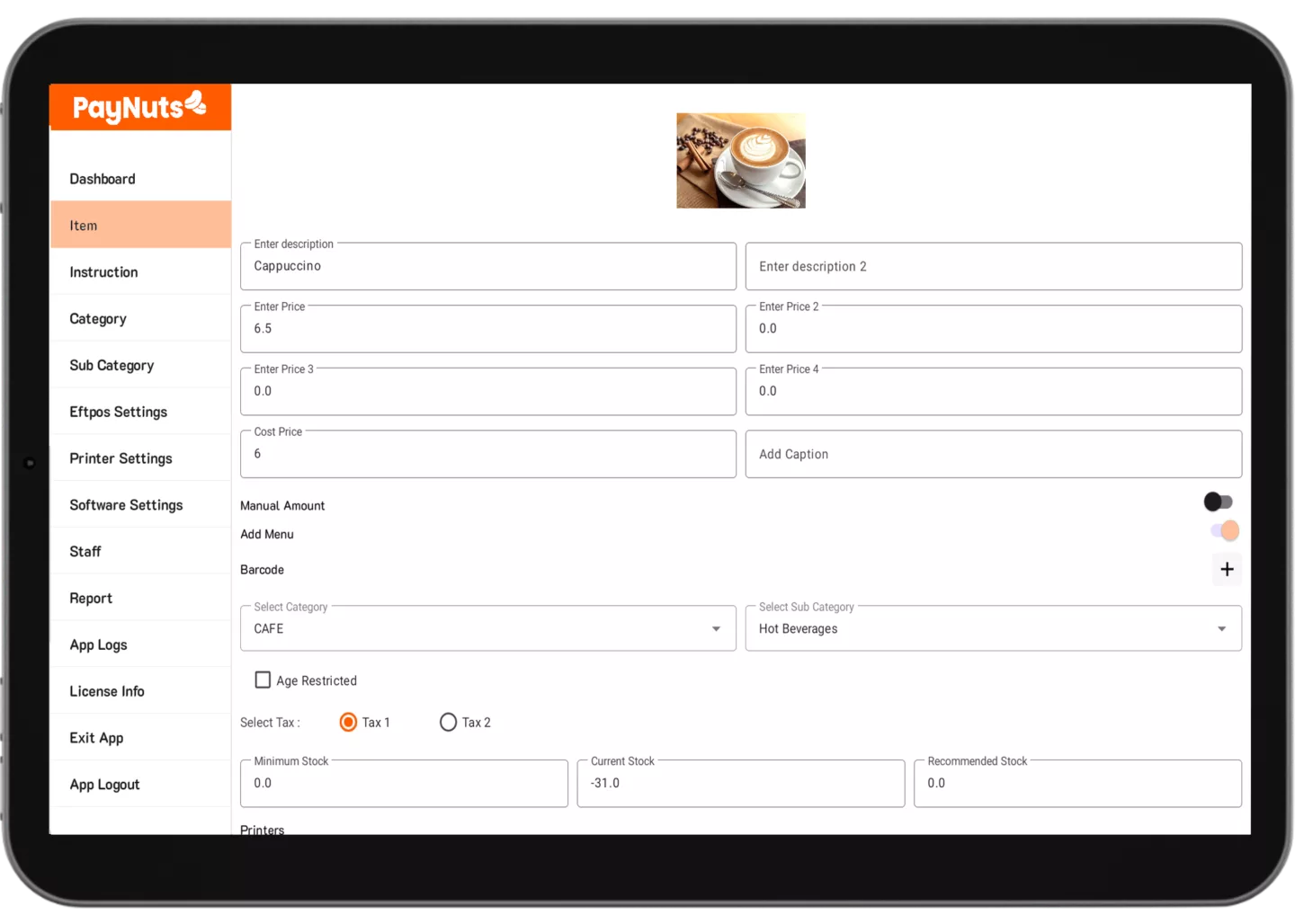Screen dimensions: 1295x924
Task: Go to the Report section
Action: [x=90, y=598]
